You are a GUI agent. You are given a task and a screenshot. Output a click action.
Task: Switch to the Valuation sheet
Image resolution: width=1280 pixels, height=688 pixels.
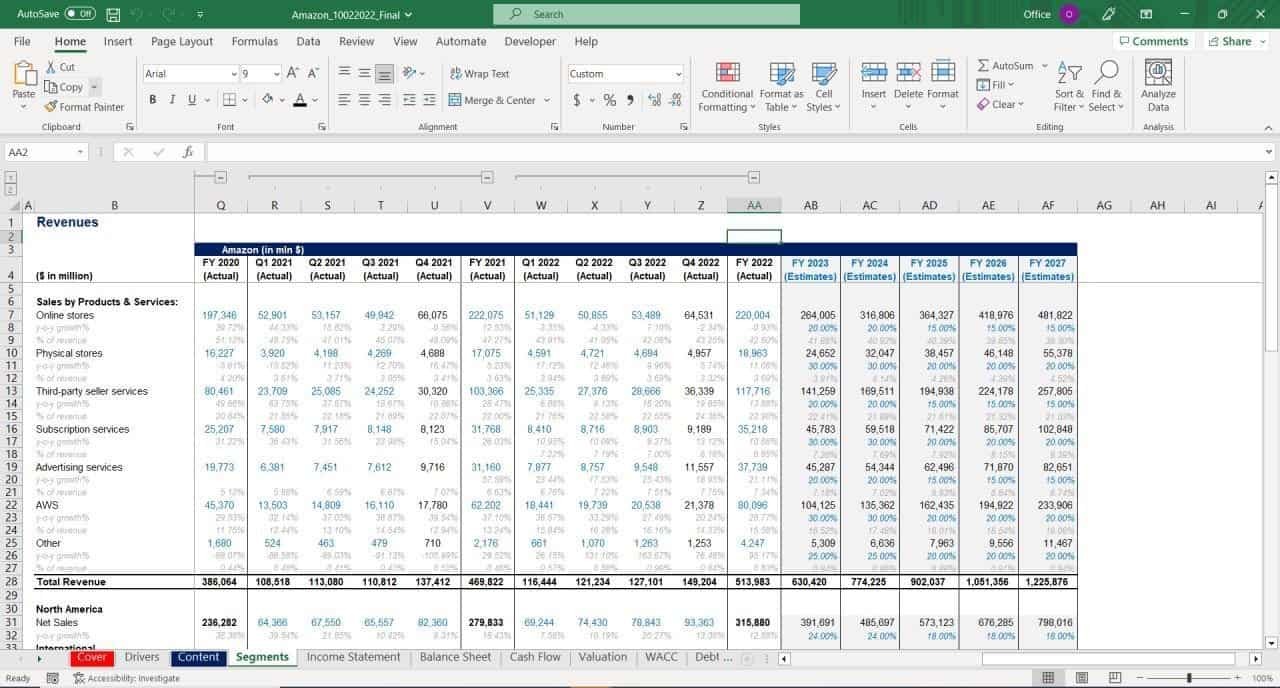point(603,657)
